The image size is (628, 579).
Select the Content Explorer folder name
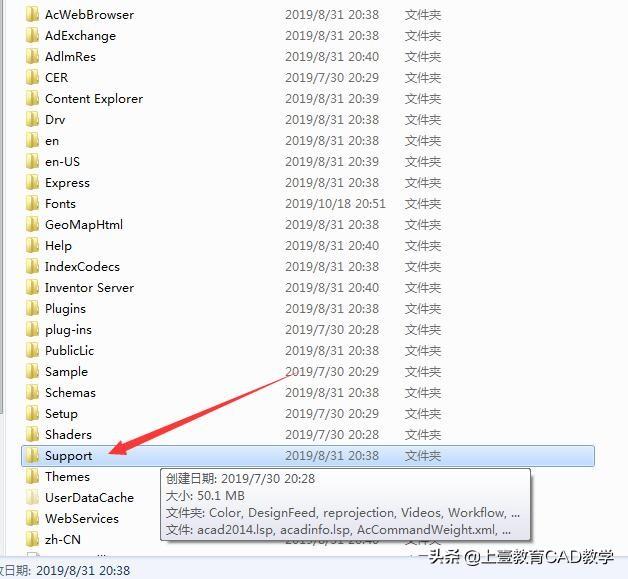94,99
